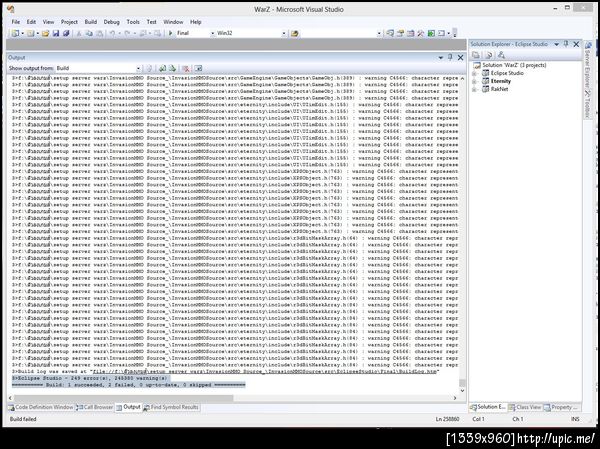Switch to Class View tab
This screenshot has width=600, height=449.
(525, 407)
